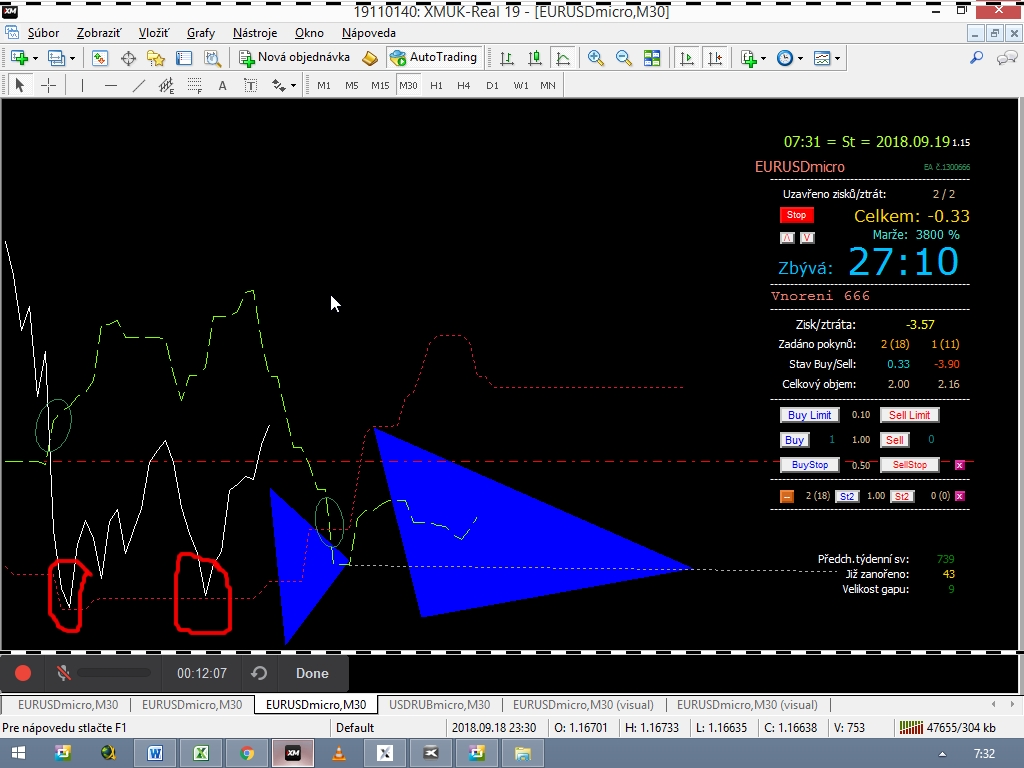Unmute the recording microphone icon
Image resolution: width=1024 pixels, height=768 pixels.
[63, 673]
